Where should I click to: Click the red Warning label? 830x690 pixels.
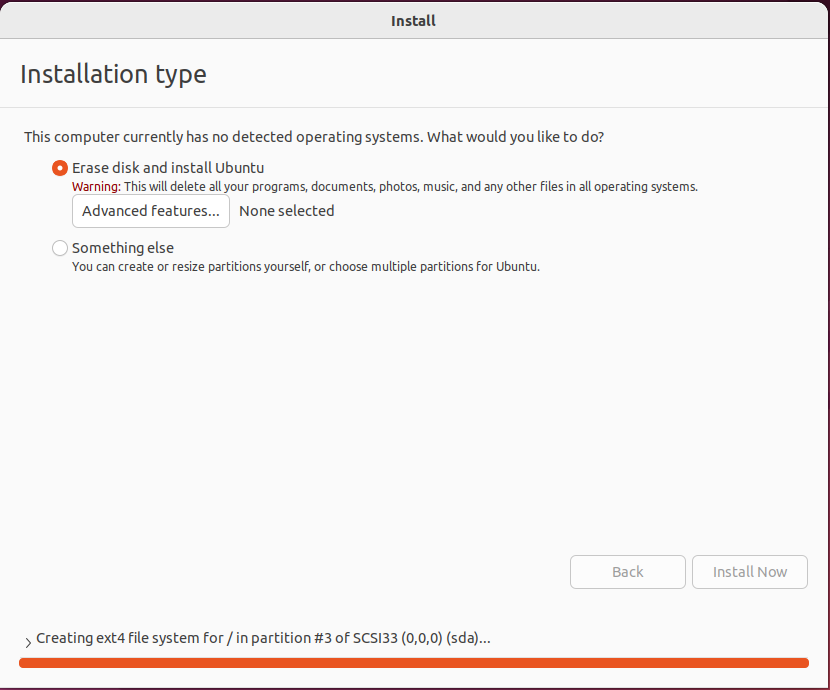(x=96, y=187)
